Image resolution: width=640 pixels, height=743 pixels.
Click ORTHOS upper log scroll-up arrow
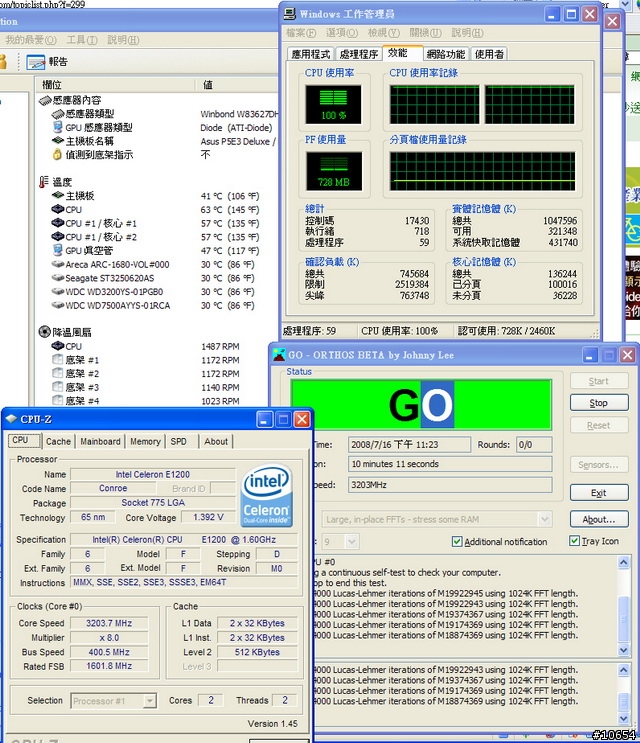(x=623, y=562)
